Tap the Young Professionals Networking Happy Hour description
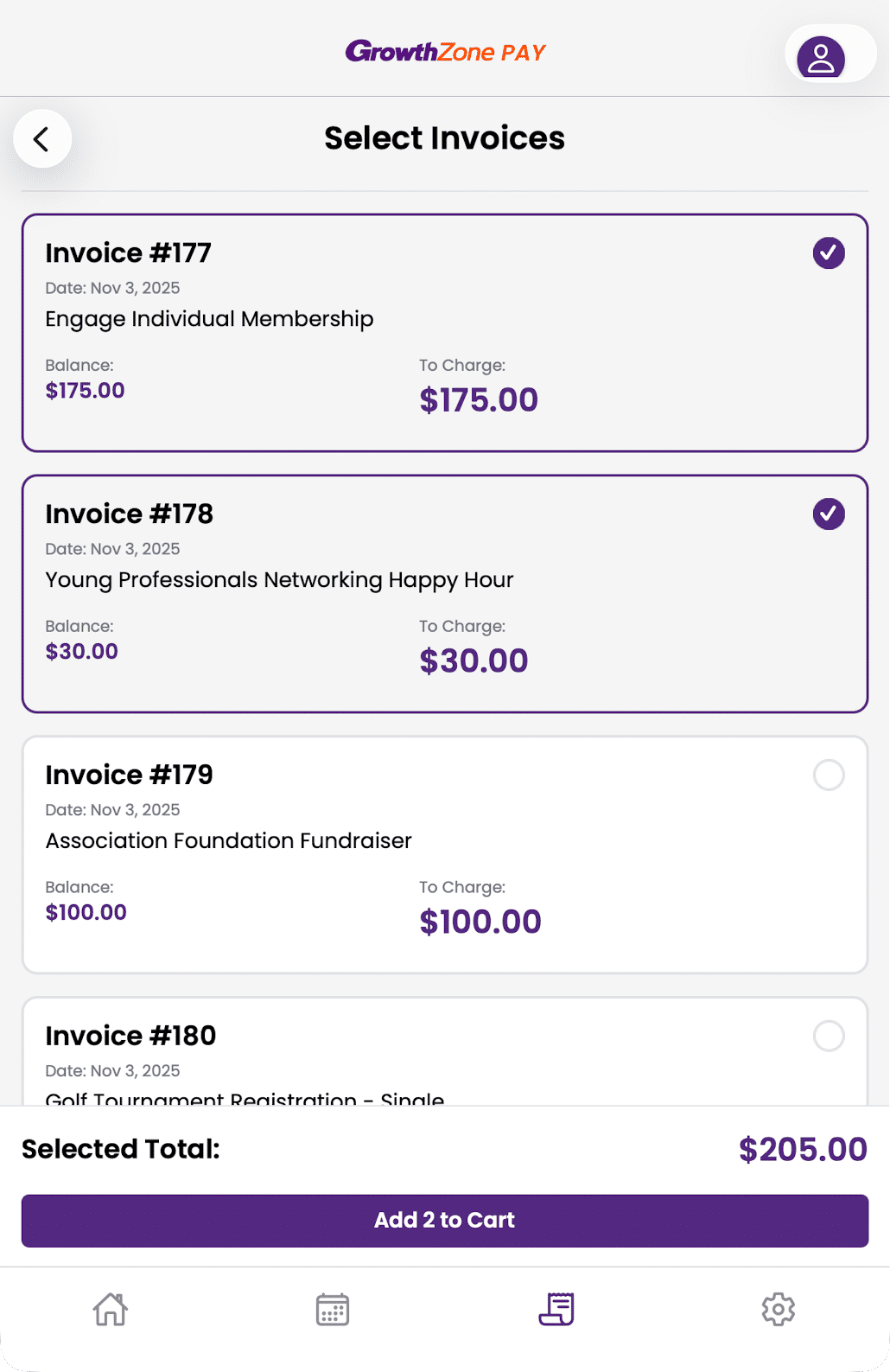This screenshot has height=1372, width=890. pos(279,580)
